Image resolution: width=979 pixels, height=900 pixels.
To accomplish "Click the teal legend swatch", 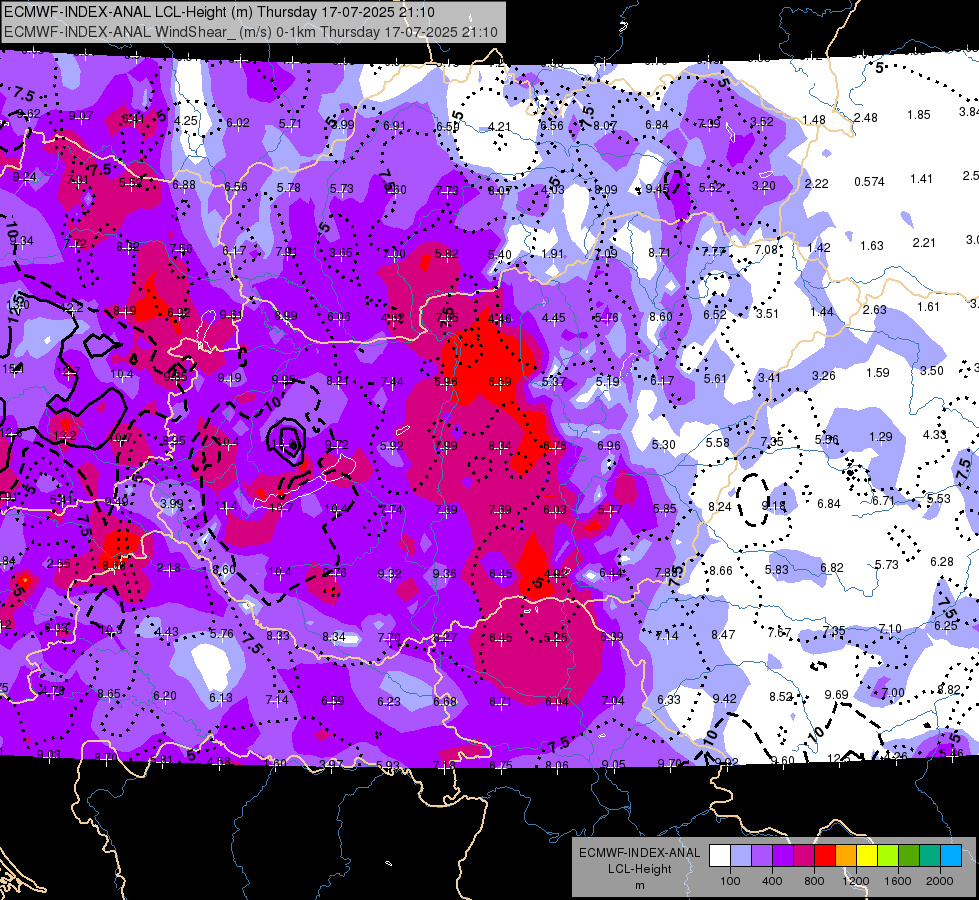I will (x=930, y=855).
